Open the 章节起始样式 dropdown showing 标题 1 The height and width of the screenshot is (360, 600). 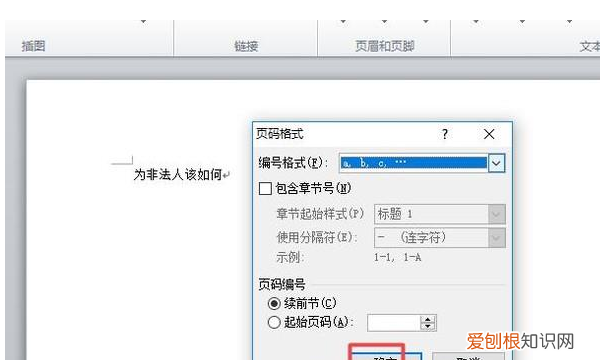tap(439, 214)
